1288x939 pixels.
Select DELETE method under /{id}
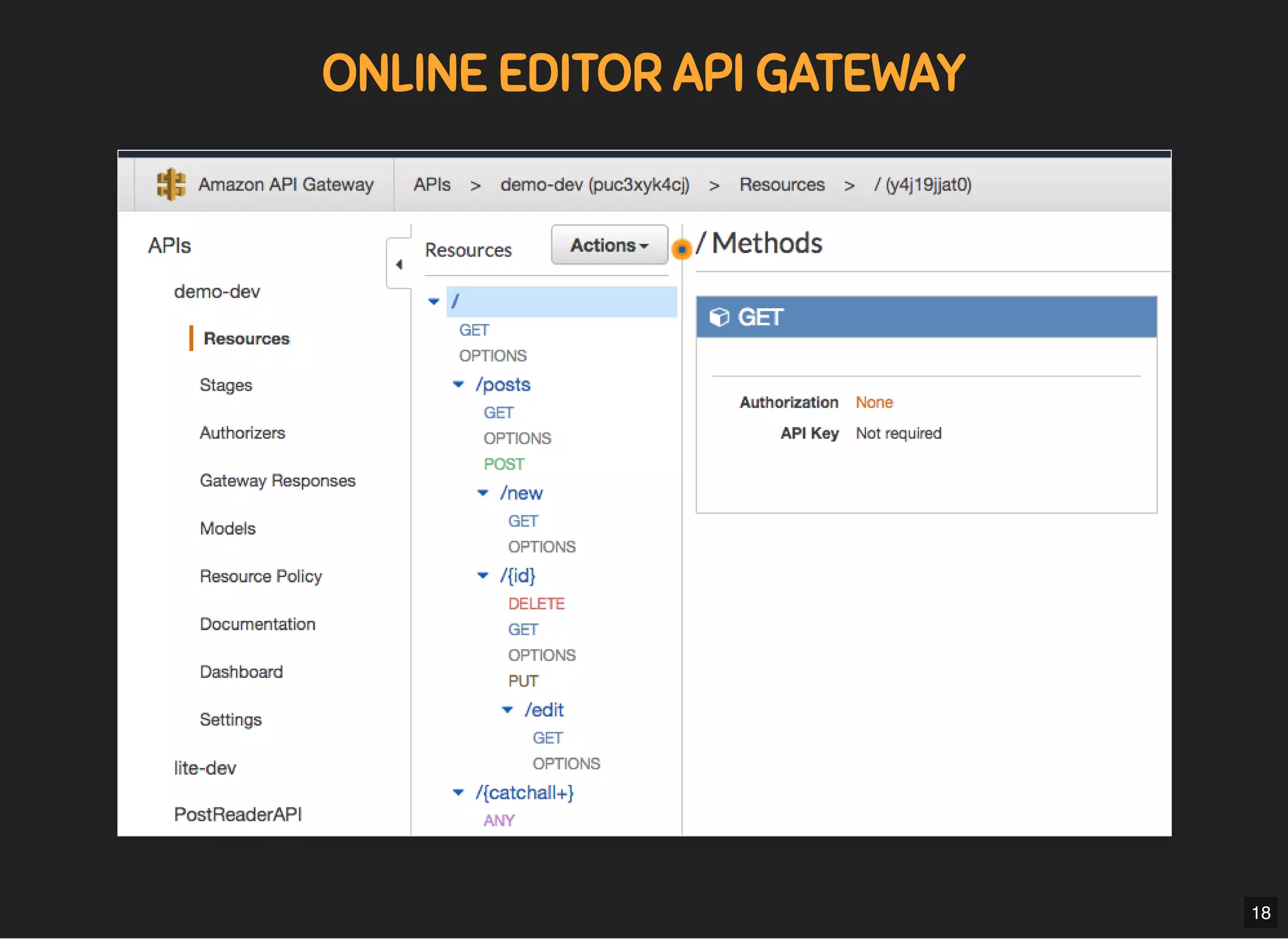tap(536, 604)
